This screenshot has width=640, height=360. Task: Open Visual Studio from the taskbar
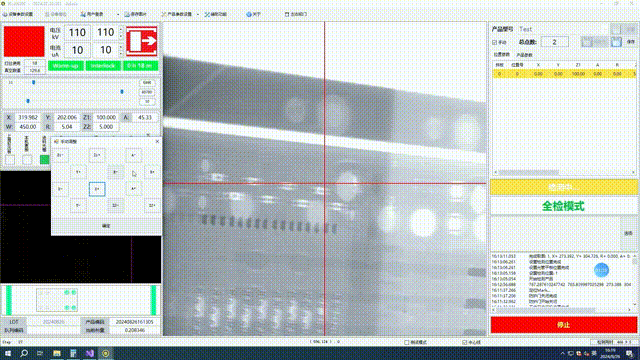[x=89, y=353]
